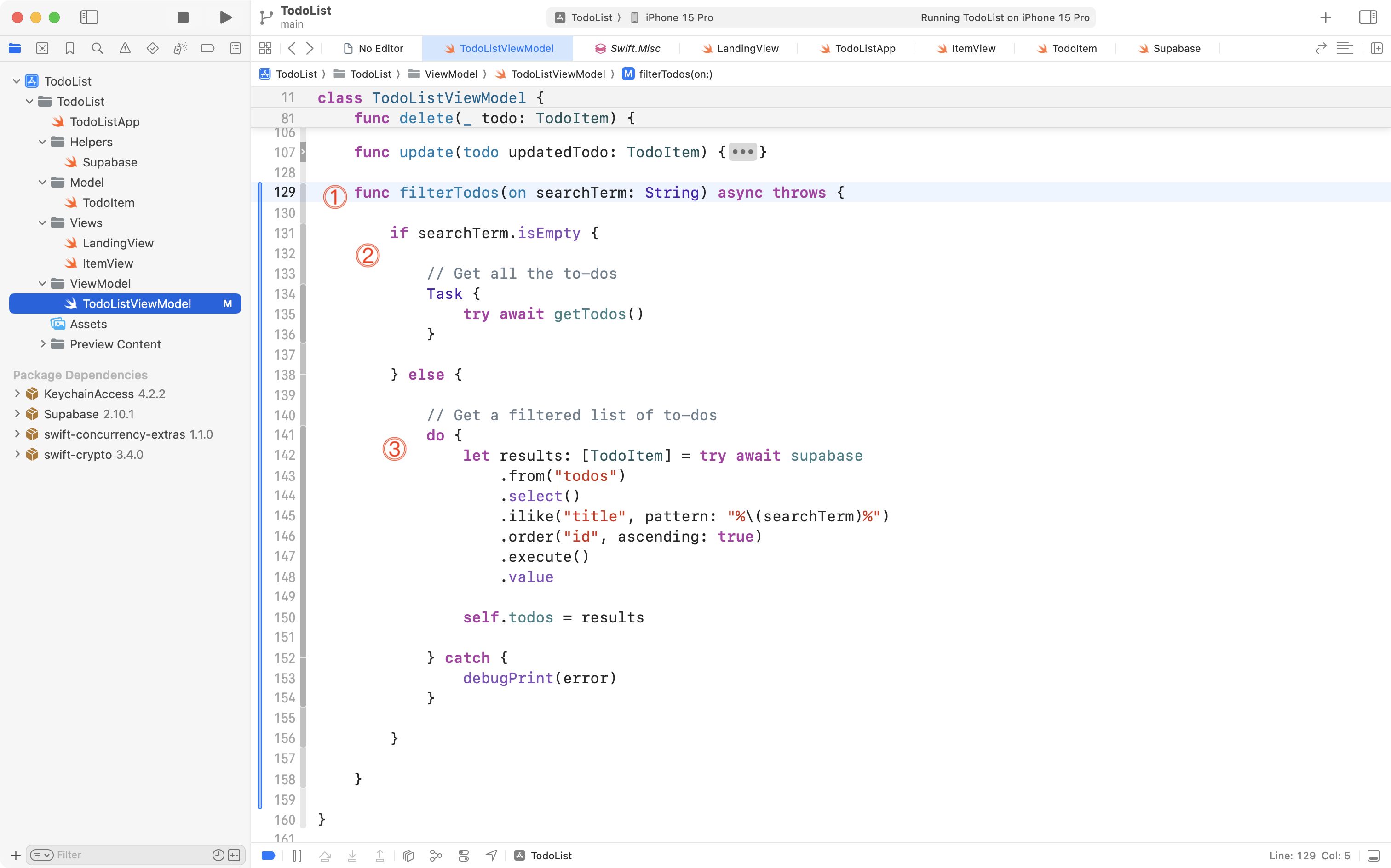Open the Bookmark navigator

69,48
